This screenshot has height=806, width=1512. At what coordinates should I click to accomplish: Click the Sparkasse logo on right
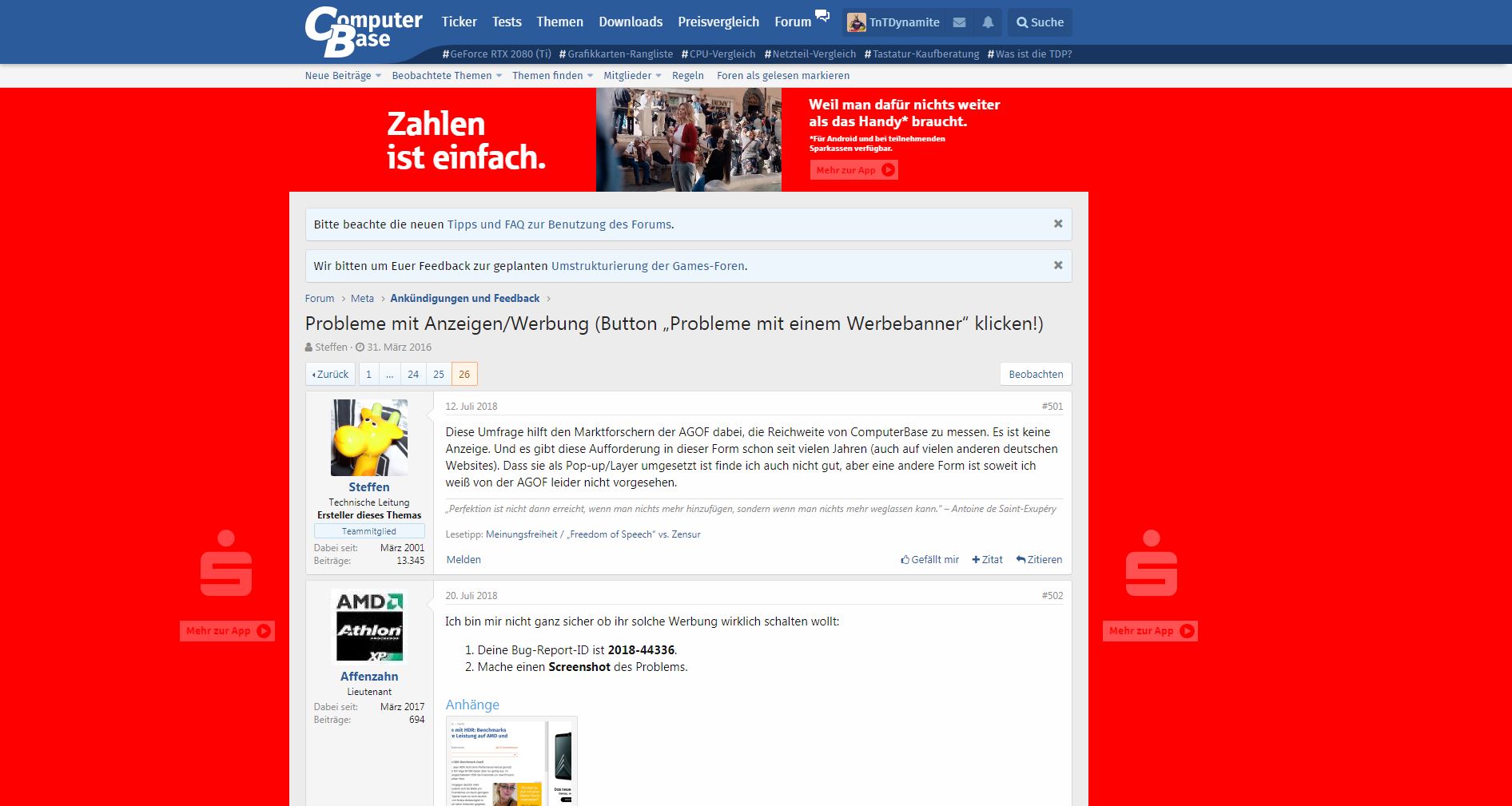click(x=1152, y=563)
